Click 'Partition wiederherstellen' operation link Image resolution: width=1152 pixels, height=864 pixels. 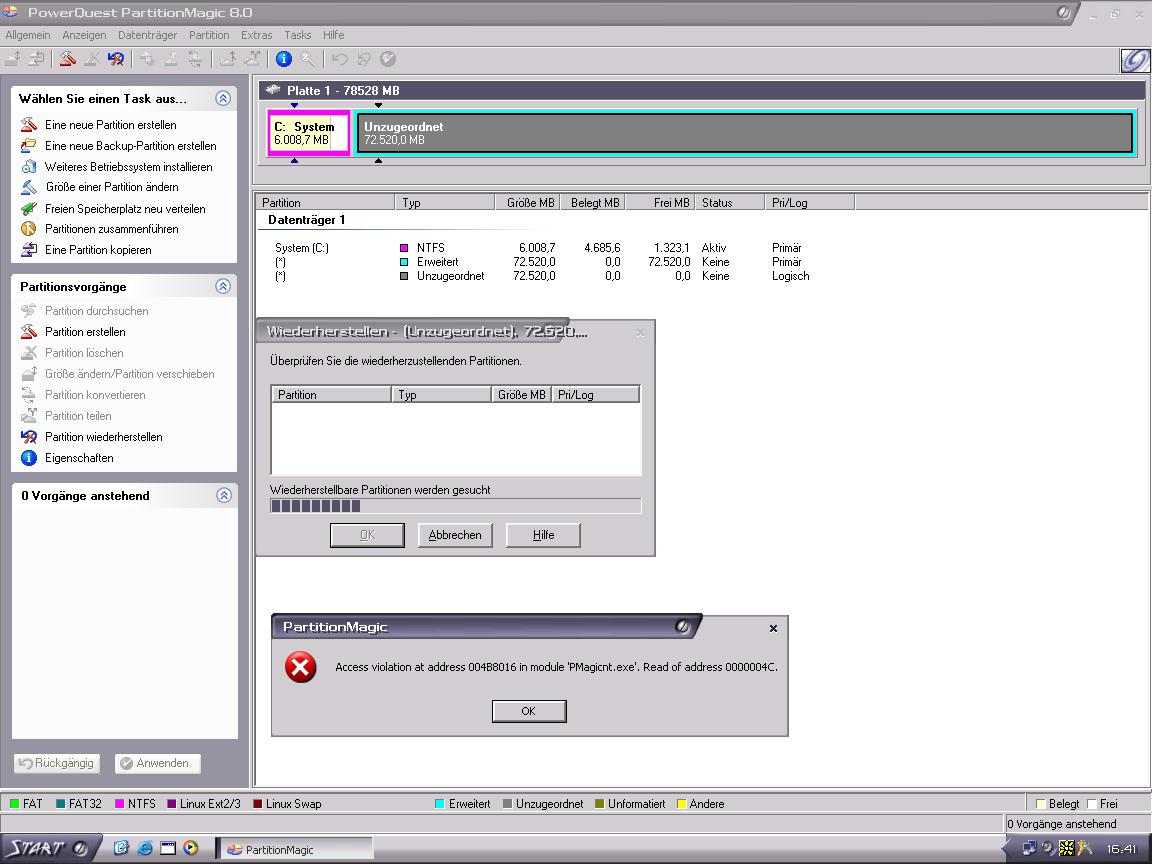(104, 436)
